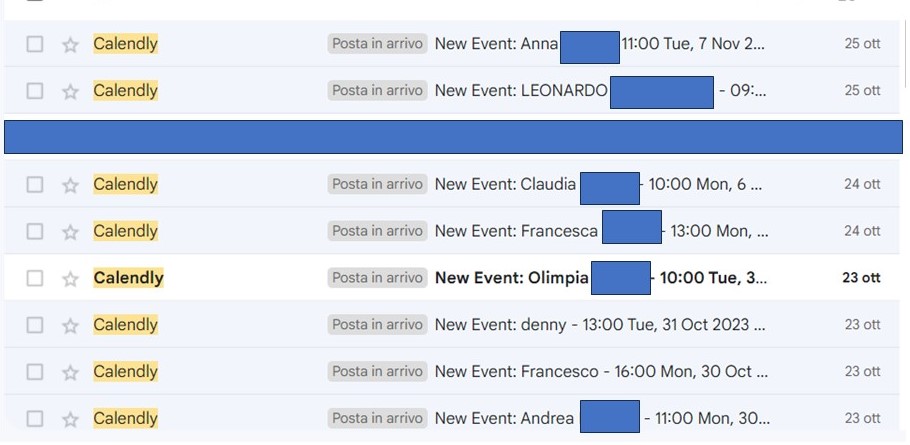Star the Calendly email from Anna
The width and height of the screenshot is (910, 445).
click(x=70, y=44)
